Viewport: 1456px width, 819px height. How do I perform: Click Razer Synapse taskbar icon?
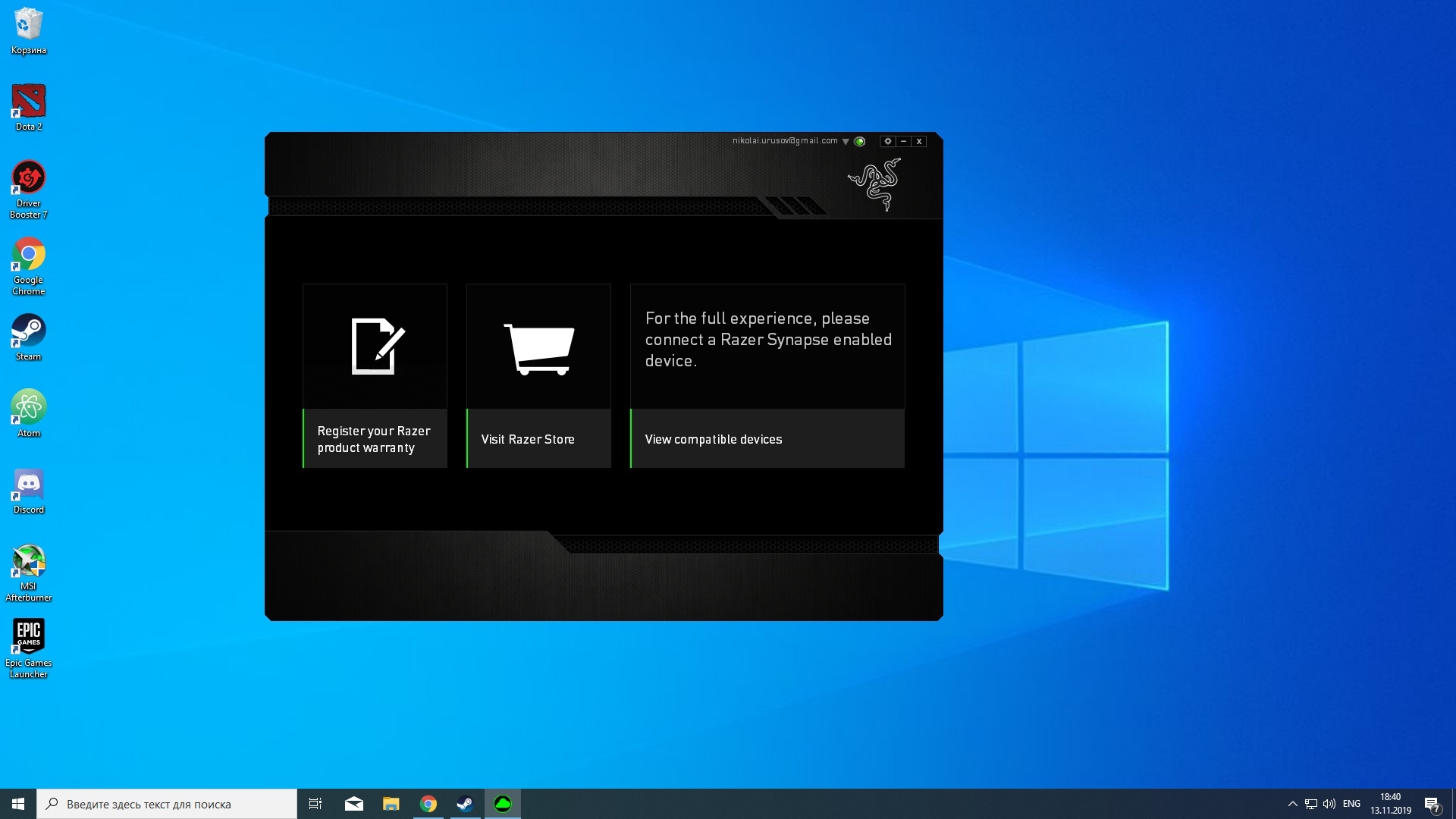pos(503,804)
